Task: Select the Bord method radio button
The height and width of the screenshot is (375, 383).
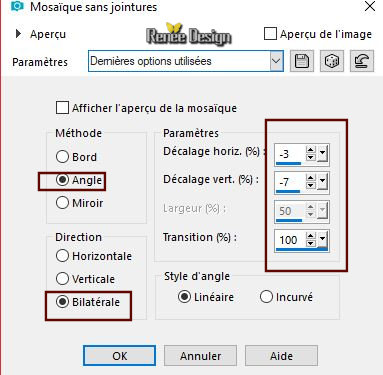Action: [x=62, y=157]
